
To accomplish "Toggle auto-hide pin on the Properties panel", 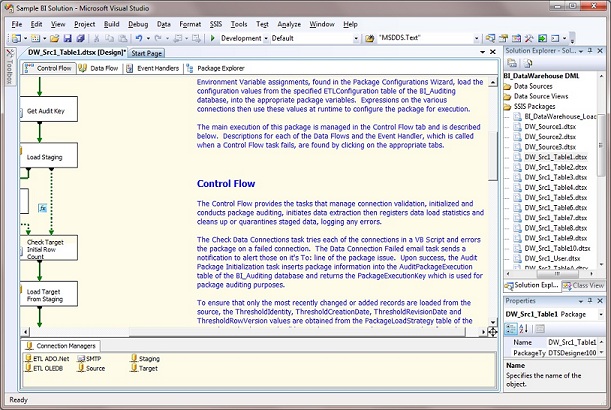I will pos(590,300).
